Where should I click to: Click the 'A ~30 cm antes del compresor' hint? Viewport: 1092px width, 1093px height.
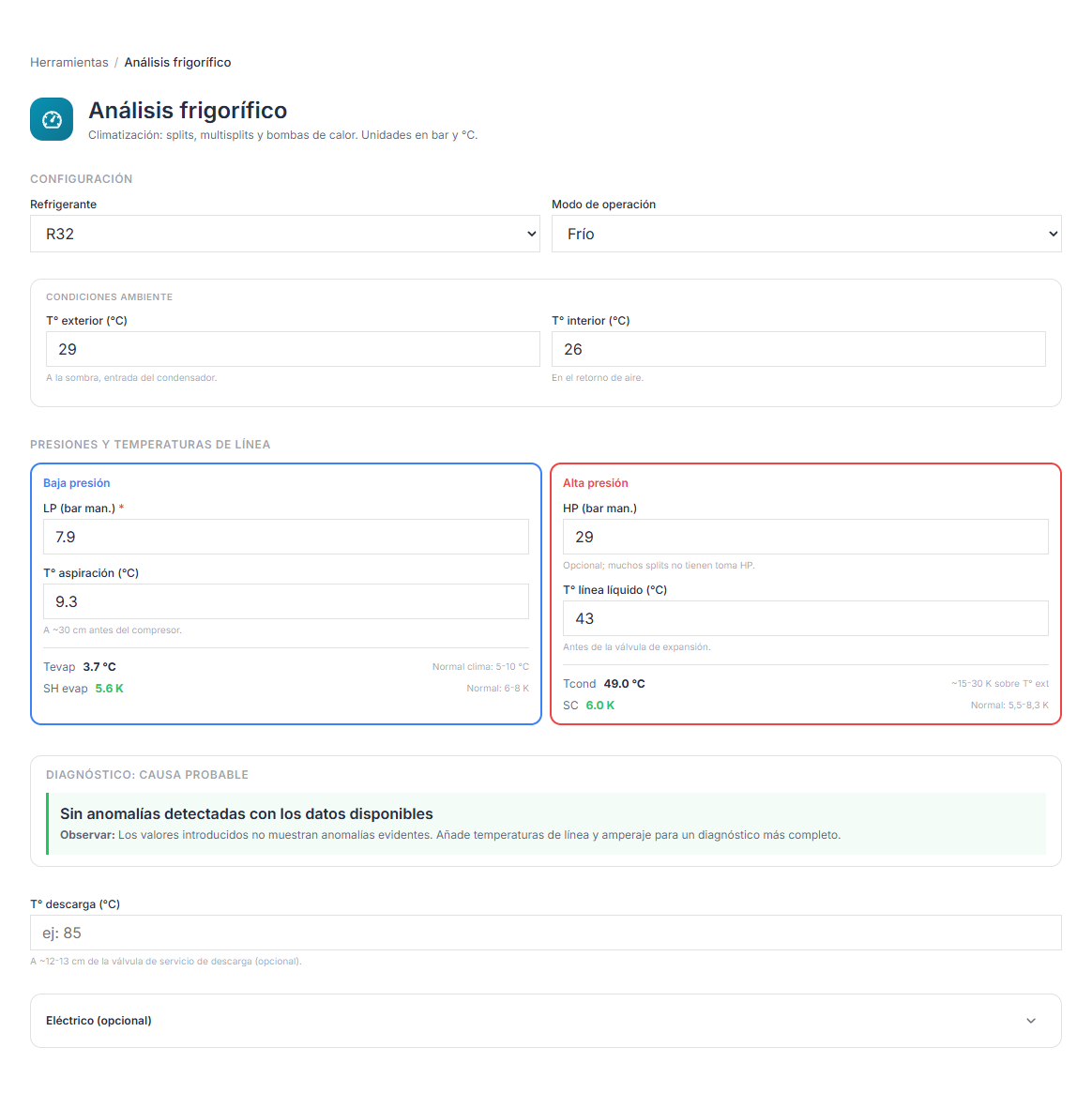click(113, 630)
